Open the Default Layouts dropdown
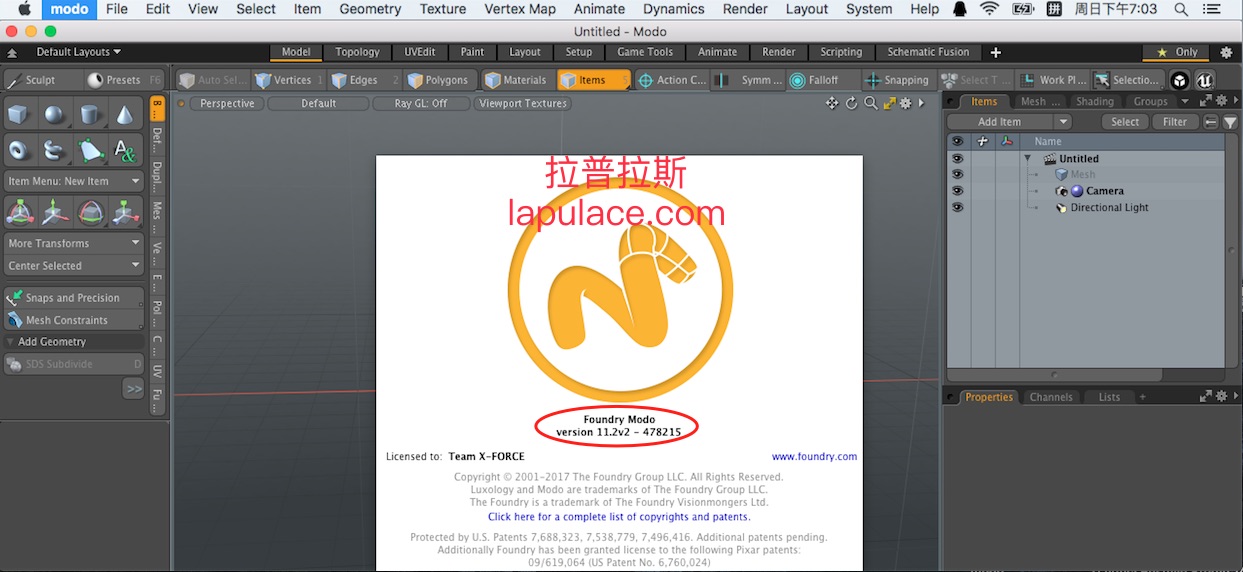This screenshot has width=1243, height=572. click(x=78, y=52)
